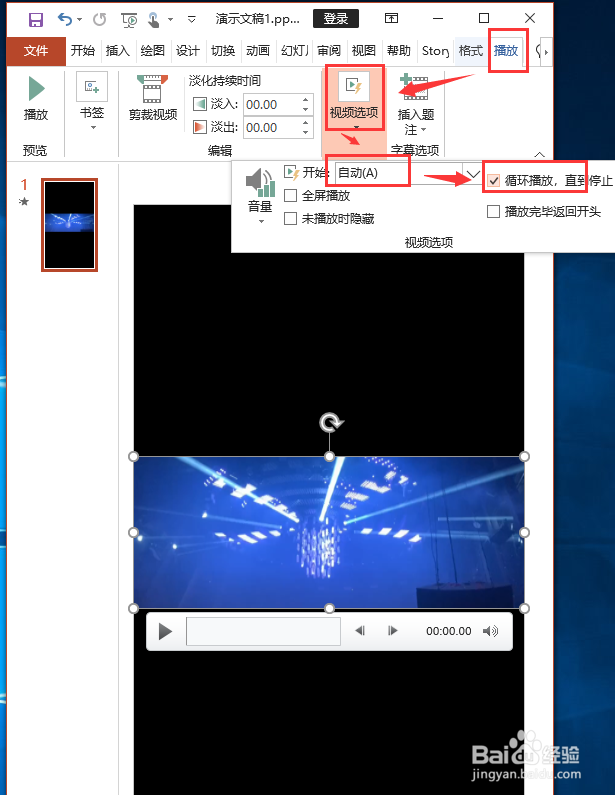Toggle touch/mouse mode icon
This screenshot has width=615, height=795.
(x=154, y=19)
